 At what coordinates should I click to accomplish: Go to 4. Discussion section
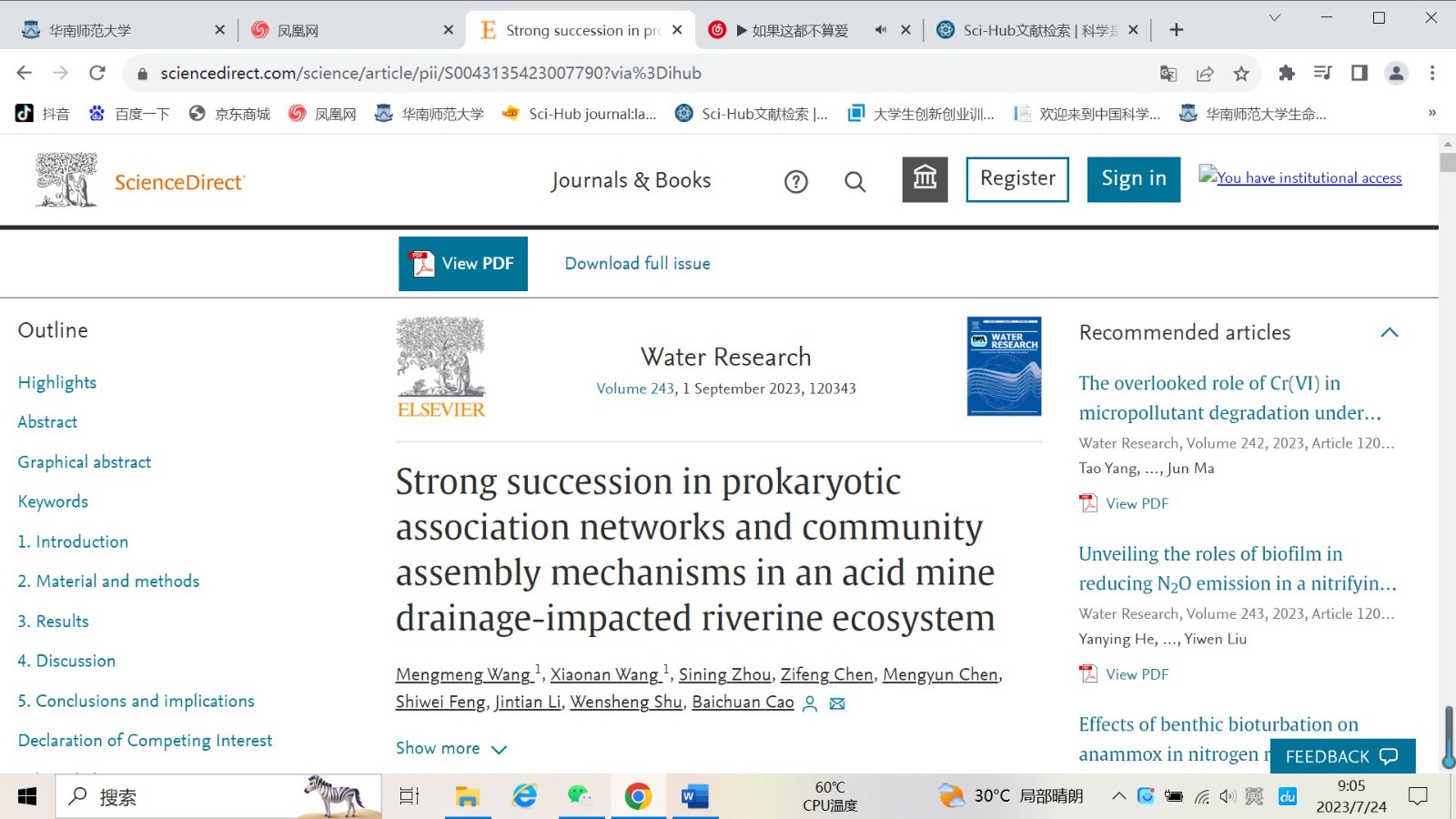66,661
